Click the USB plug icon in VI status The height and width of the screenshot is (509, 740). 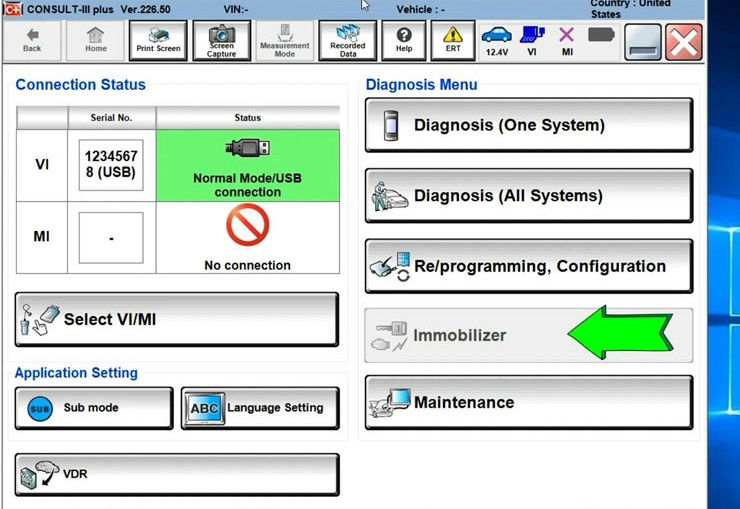[x=248, y=148]
